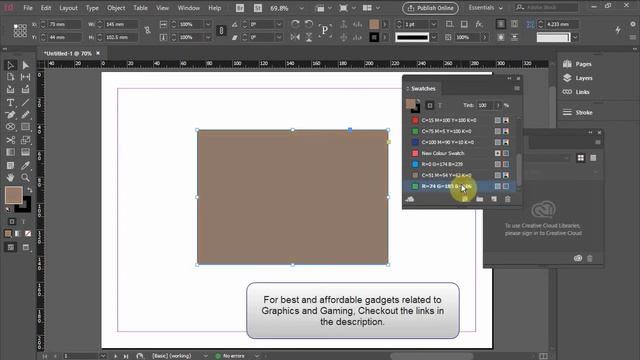Open the Object menu
This screenshot has width=640, height=360.
[x=116, y=8]
